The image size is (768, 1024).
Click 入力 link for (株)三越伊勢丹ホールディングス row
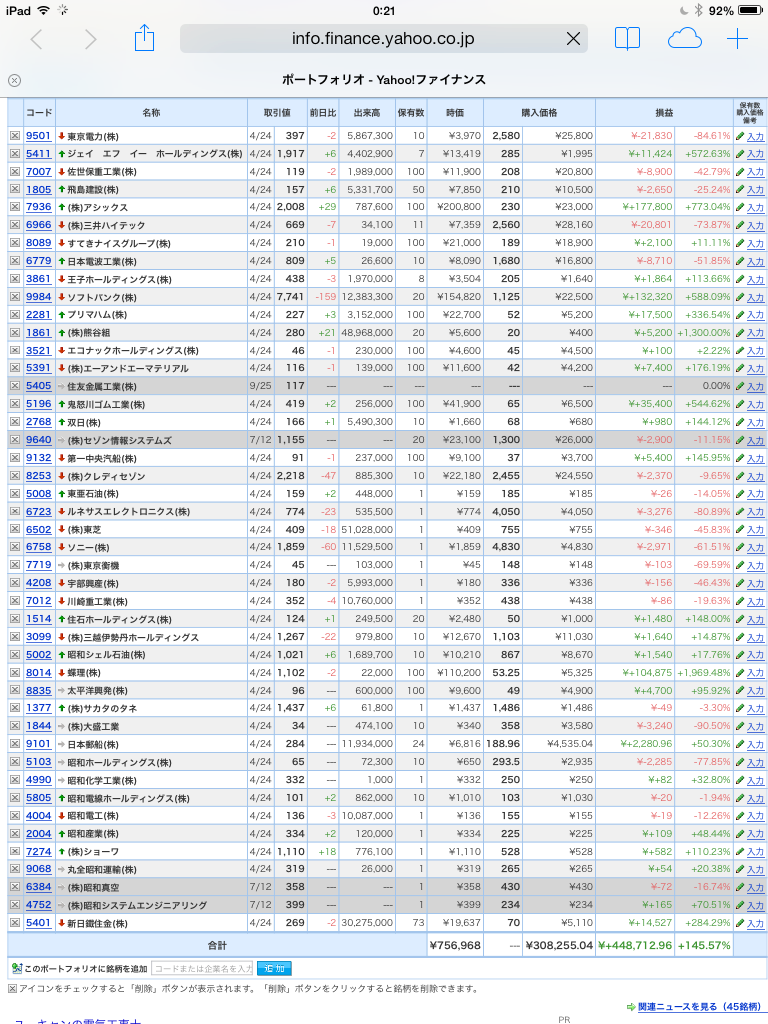tap(755, 637)
